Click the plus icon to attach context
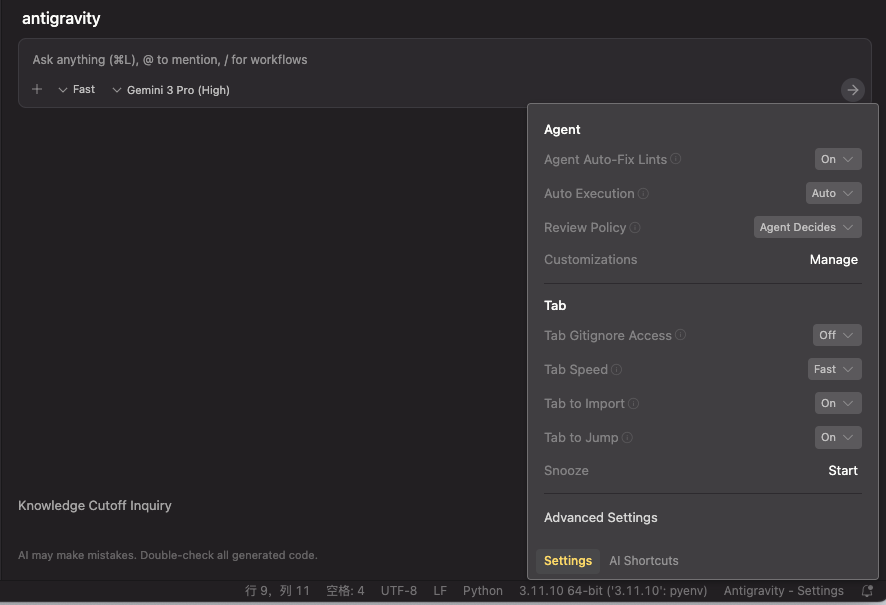886x605 pixels. (x=37, y=89)
